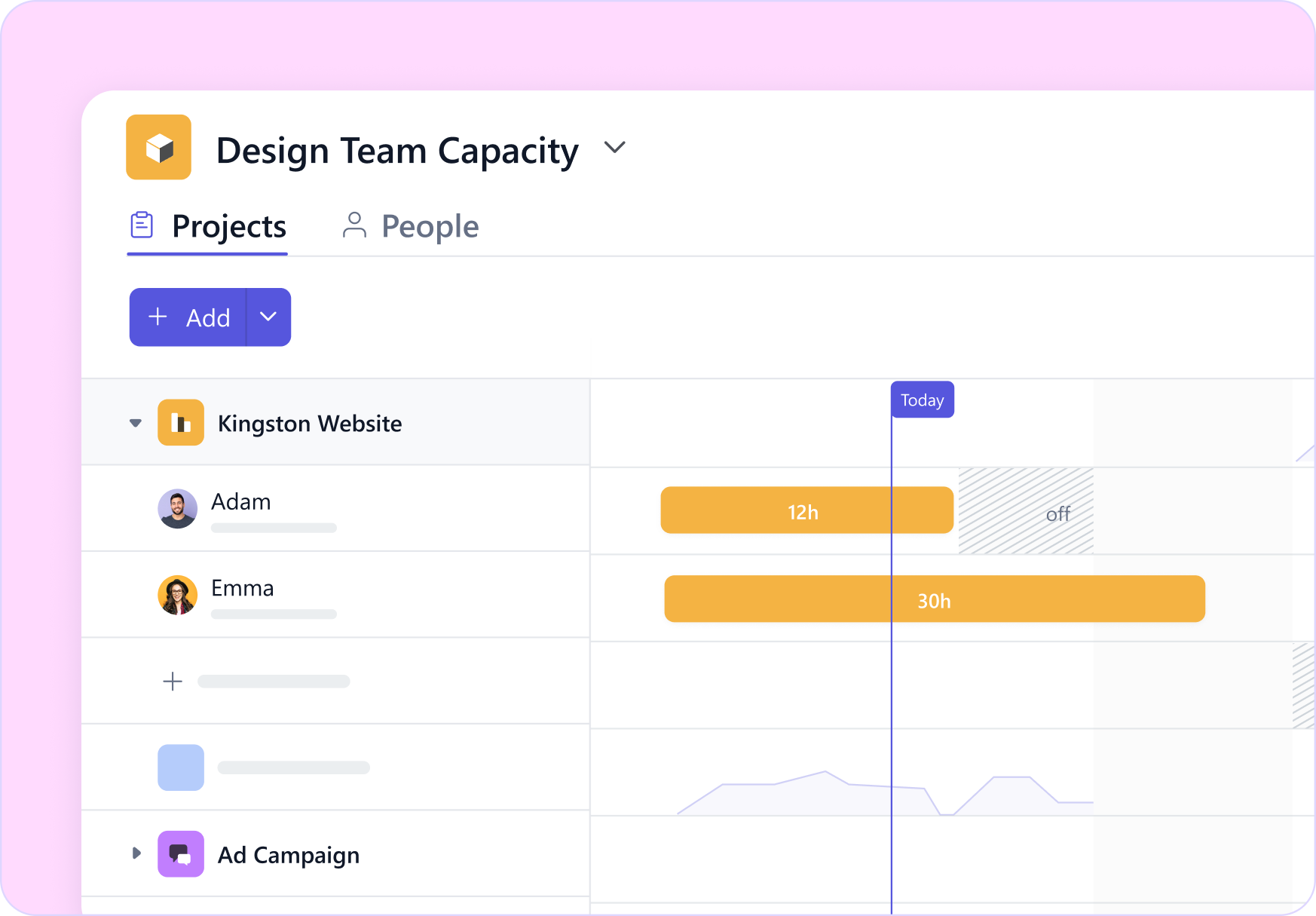Click the plus to add a new person row
The width and height of the screenshot is (1316, 916).
click(x=173, y=681)
